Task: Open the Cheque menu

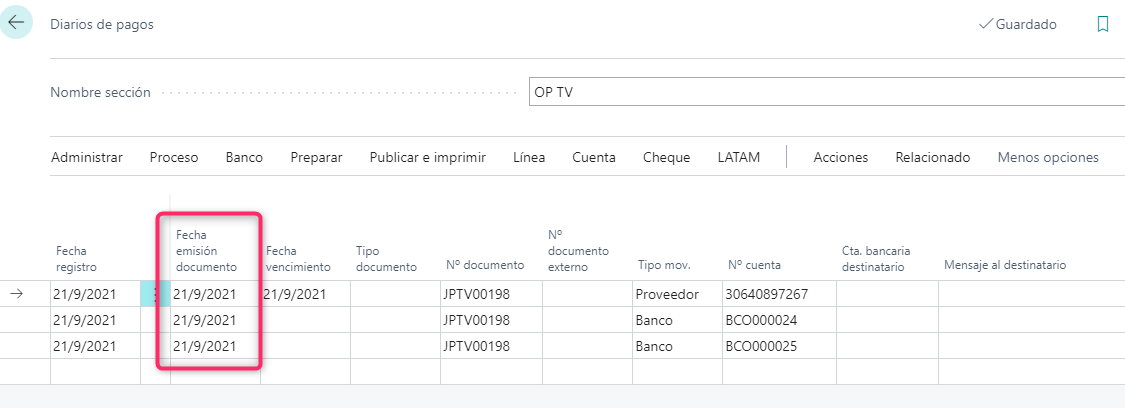Action: [x=667, y=158]
